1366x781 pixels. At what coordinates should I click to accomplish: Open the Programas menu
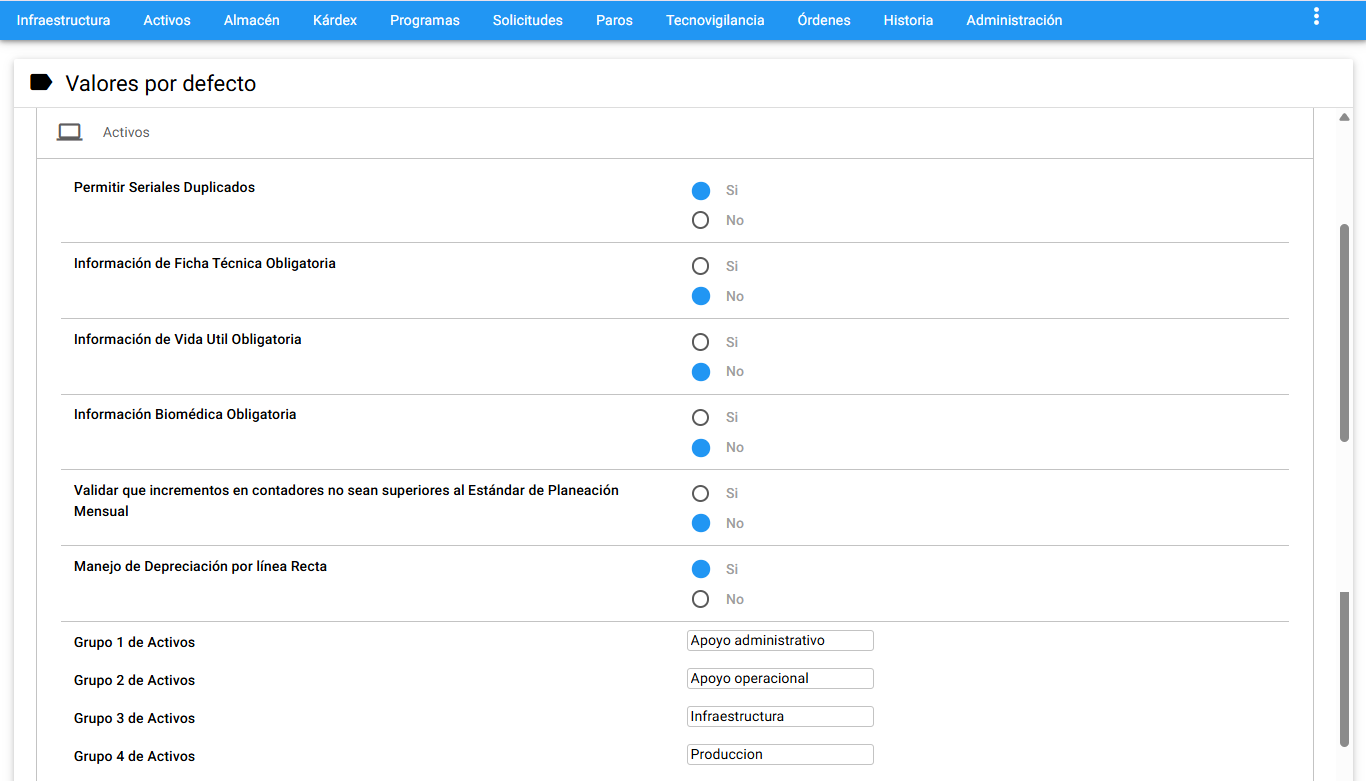pyautogui.click(x=425, y=20)
